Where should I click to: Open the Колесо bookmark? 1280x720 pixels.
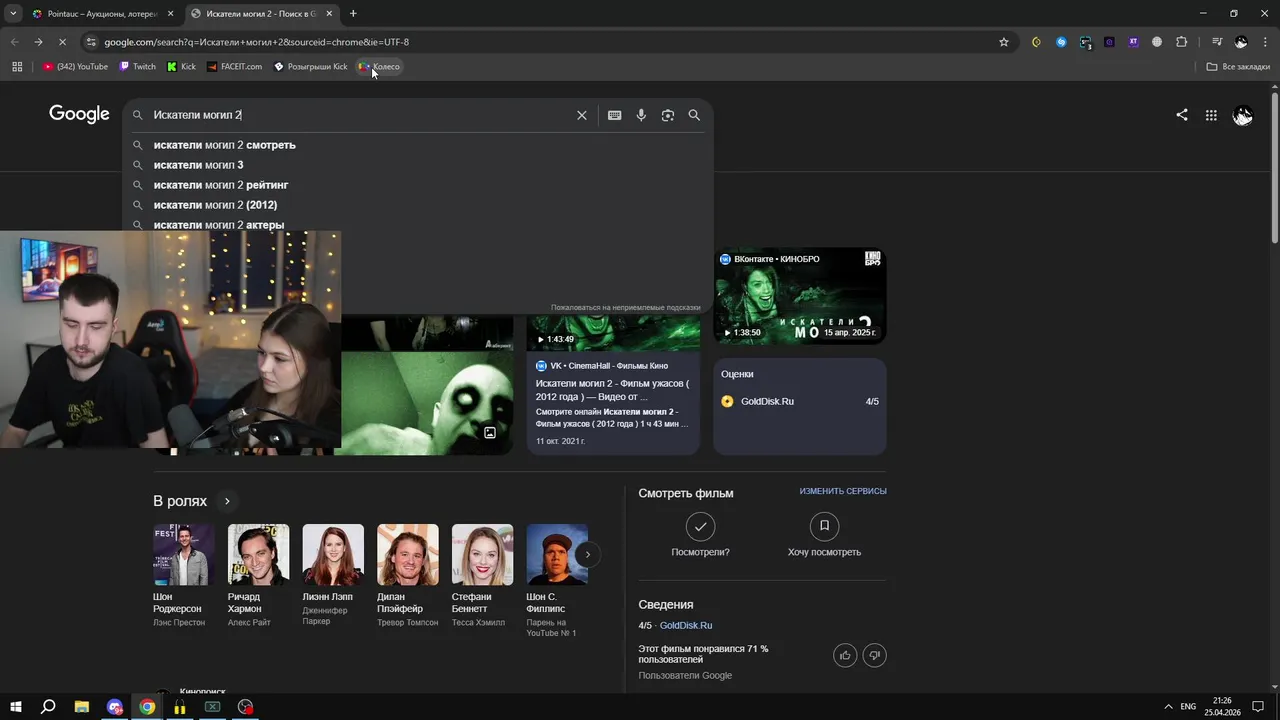(379, 67)
